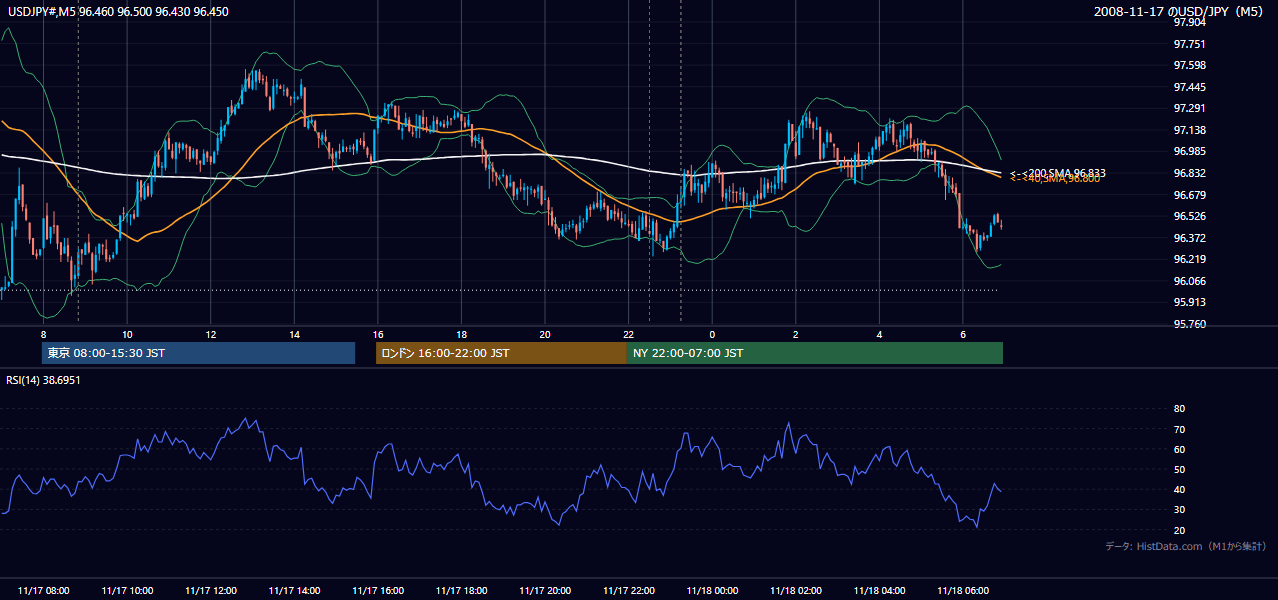
Task: Click the RSI scale value 60
Action: pos(1179,449)
